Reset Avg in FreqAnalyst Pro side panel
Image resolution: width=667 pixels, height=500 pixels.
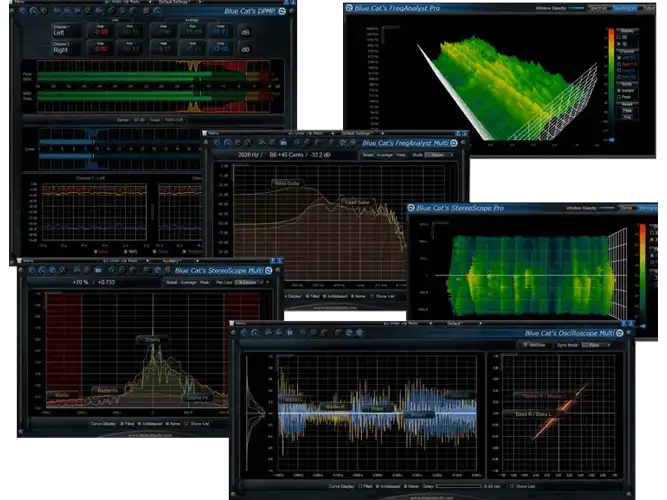(628, 116)
